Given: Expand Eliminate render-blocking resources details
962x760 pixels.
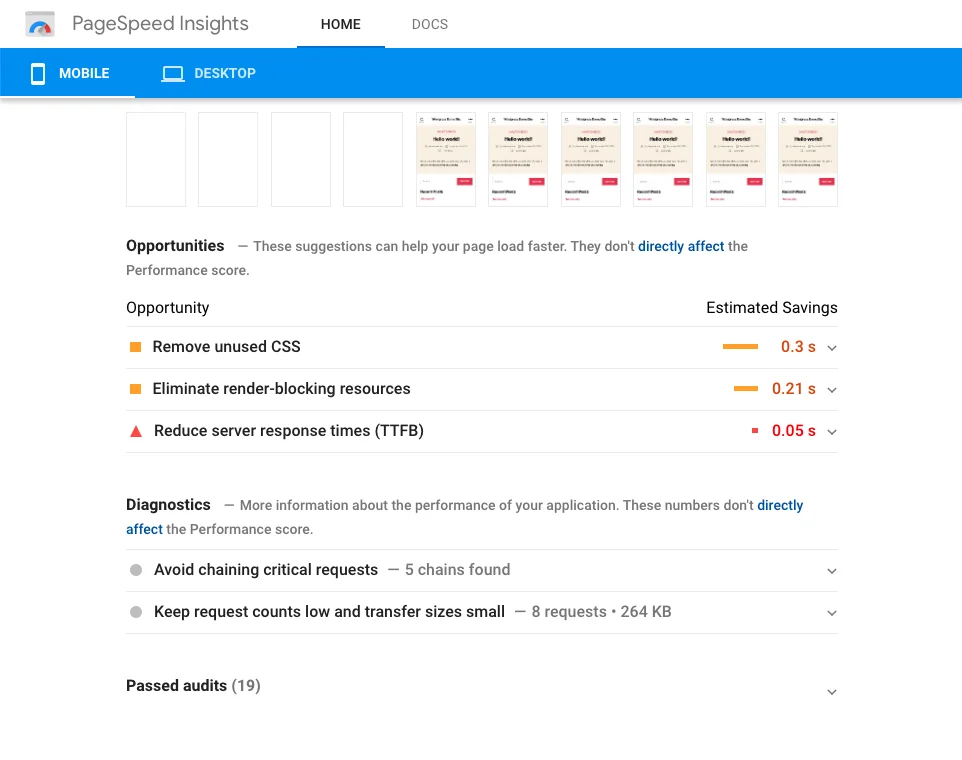Looking at the screenshot, I should 832,390.
